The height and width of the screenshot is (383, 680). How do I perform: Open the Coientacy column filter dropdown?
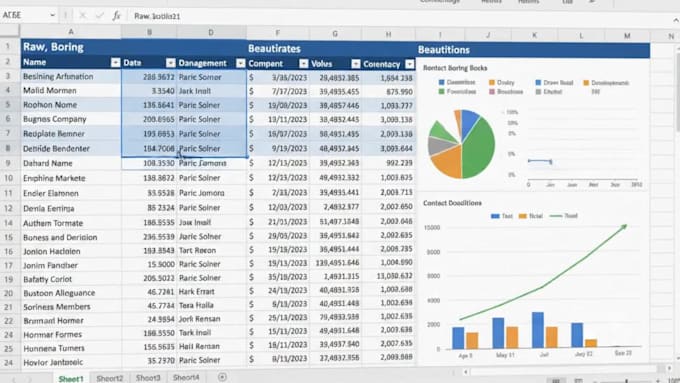tap(409, 64)
